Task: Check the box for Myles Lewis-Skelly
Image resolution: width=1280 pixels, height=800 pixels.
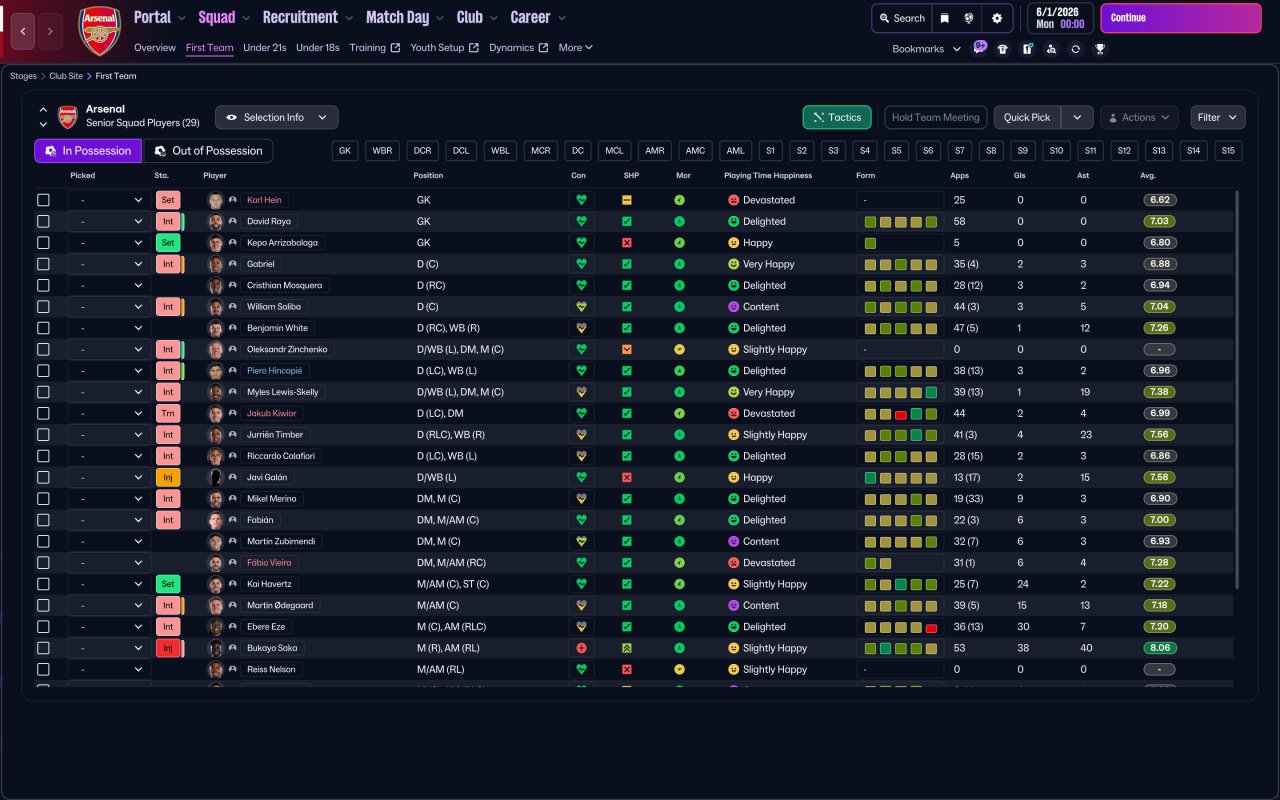Action: pyautogui.click(x=43, y=392)
